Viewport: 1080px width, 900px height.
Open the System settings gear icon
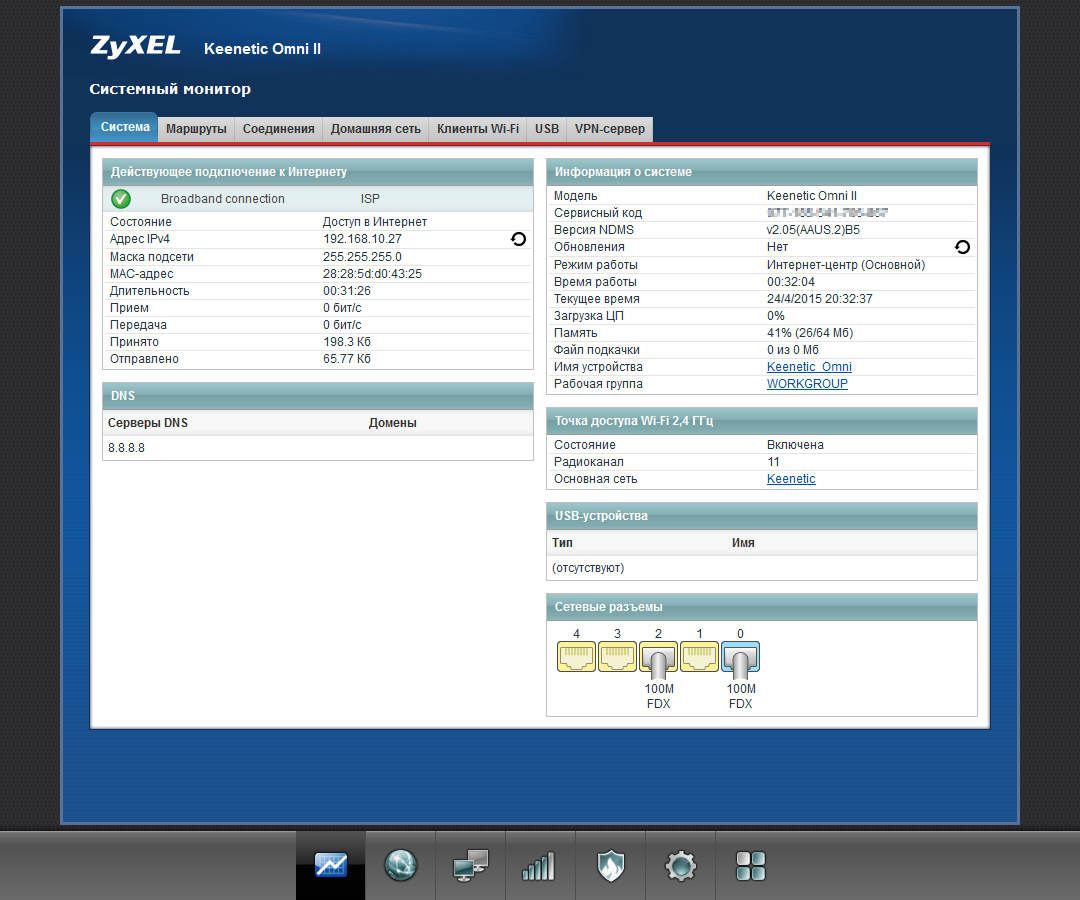coord(681,865)
